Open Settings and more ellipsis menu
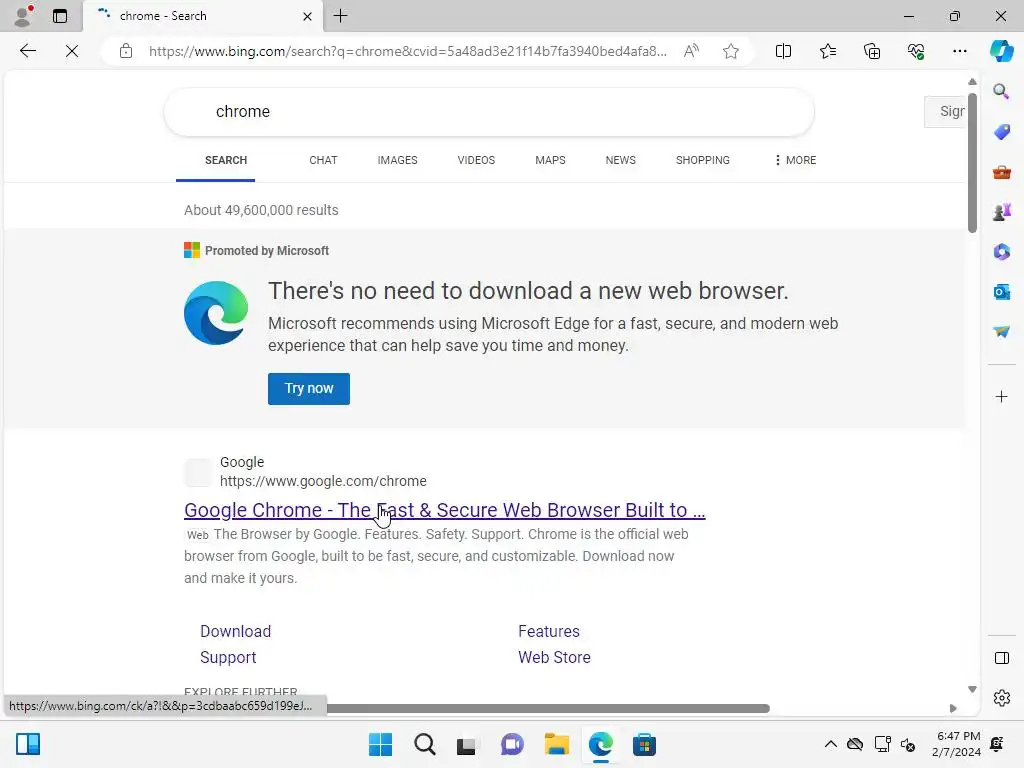The width and height of the screenshot is (1024, 768). tap(959, 51)
